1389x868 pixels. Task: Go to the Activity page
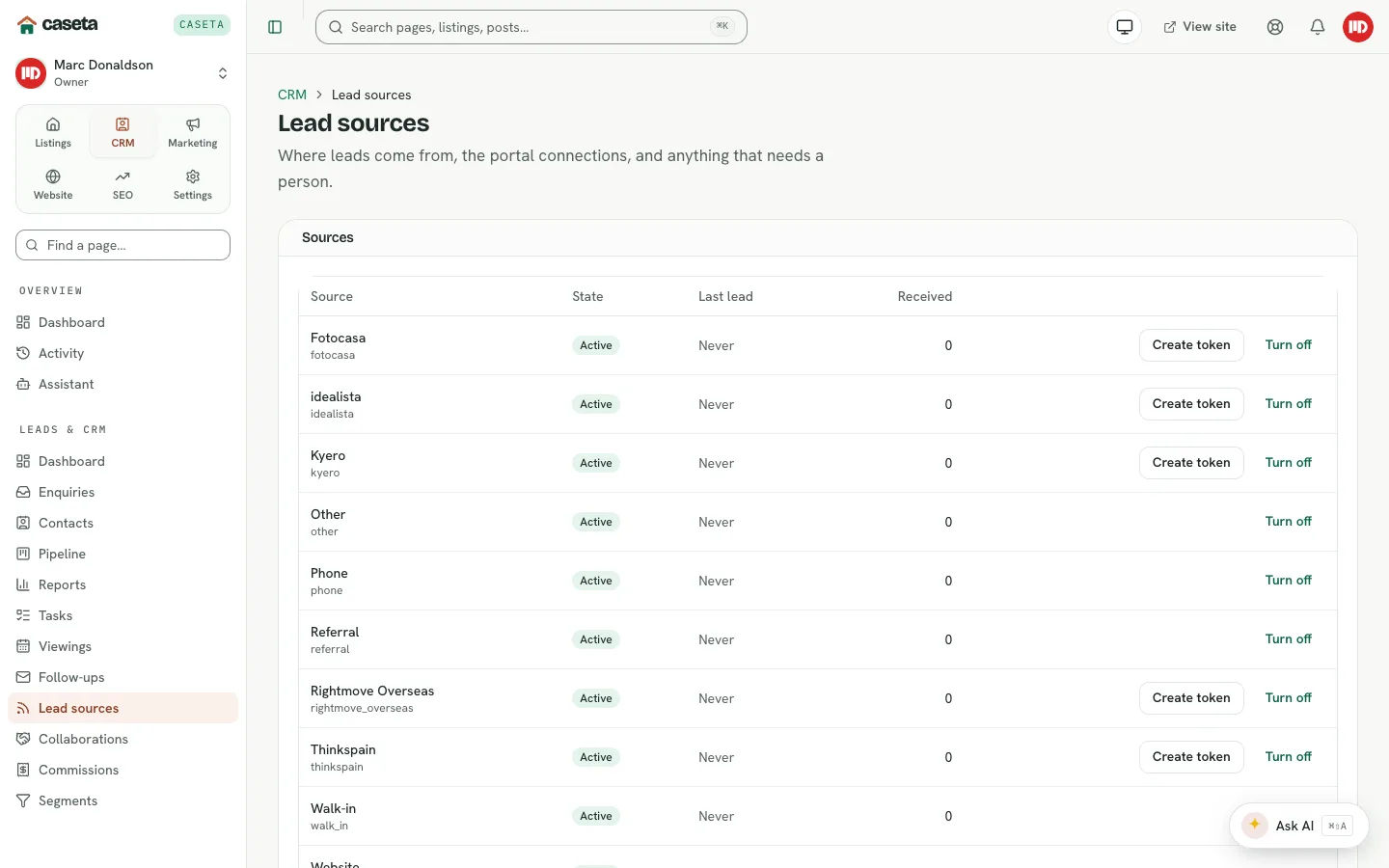(x=123, y=353)
